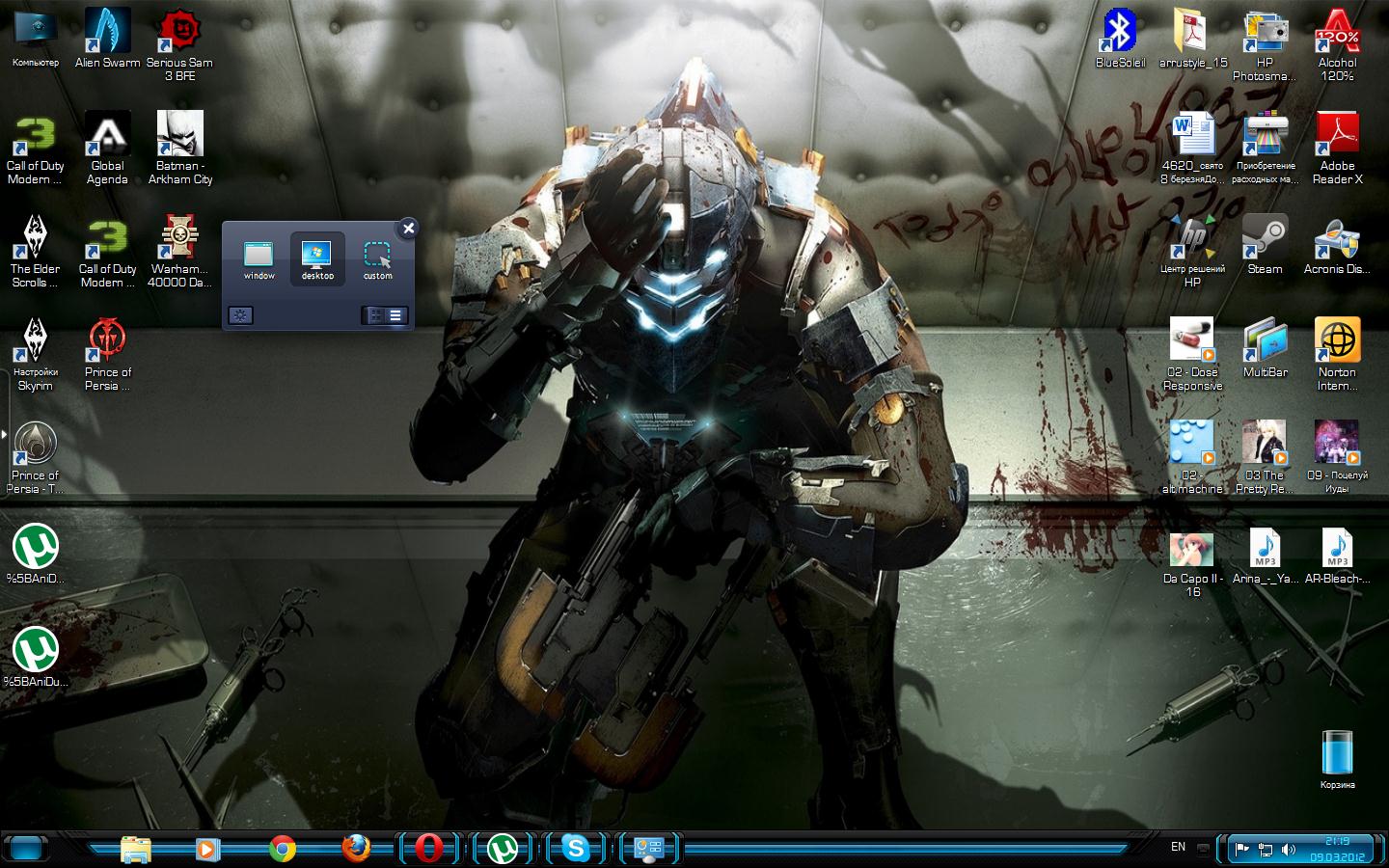Screen dimensions: 1389x868
Task: Open network status tray icon
Action: [1266, 850]
